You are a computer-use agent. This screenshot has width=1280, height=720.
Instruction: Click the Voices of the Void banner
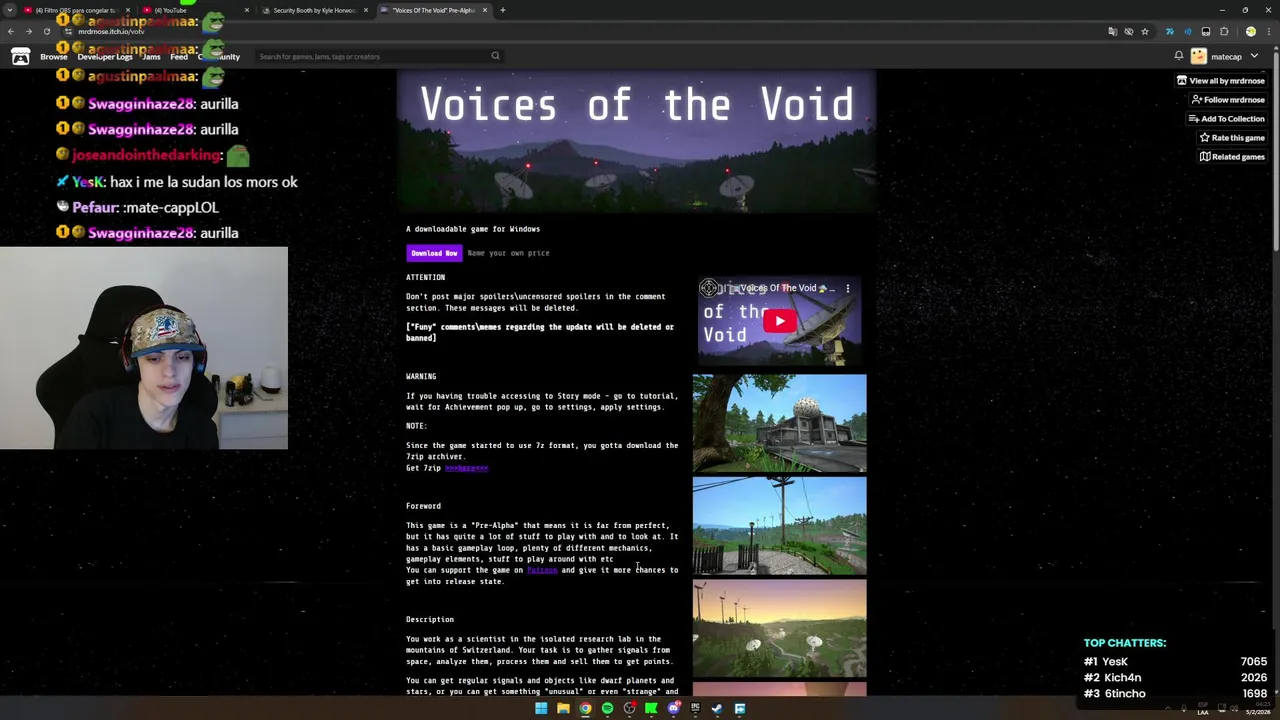pos(636,141)
